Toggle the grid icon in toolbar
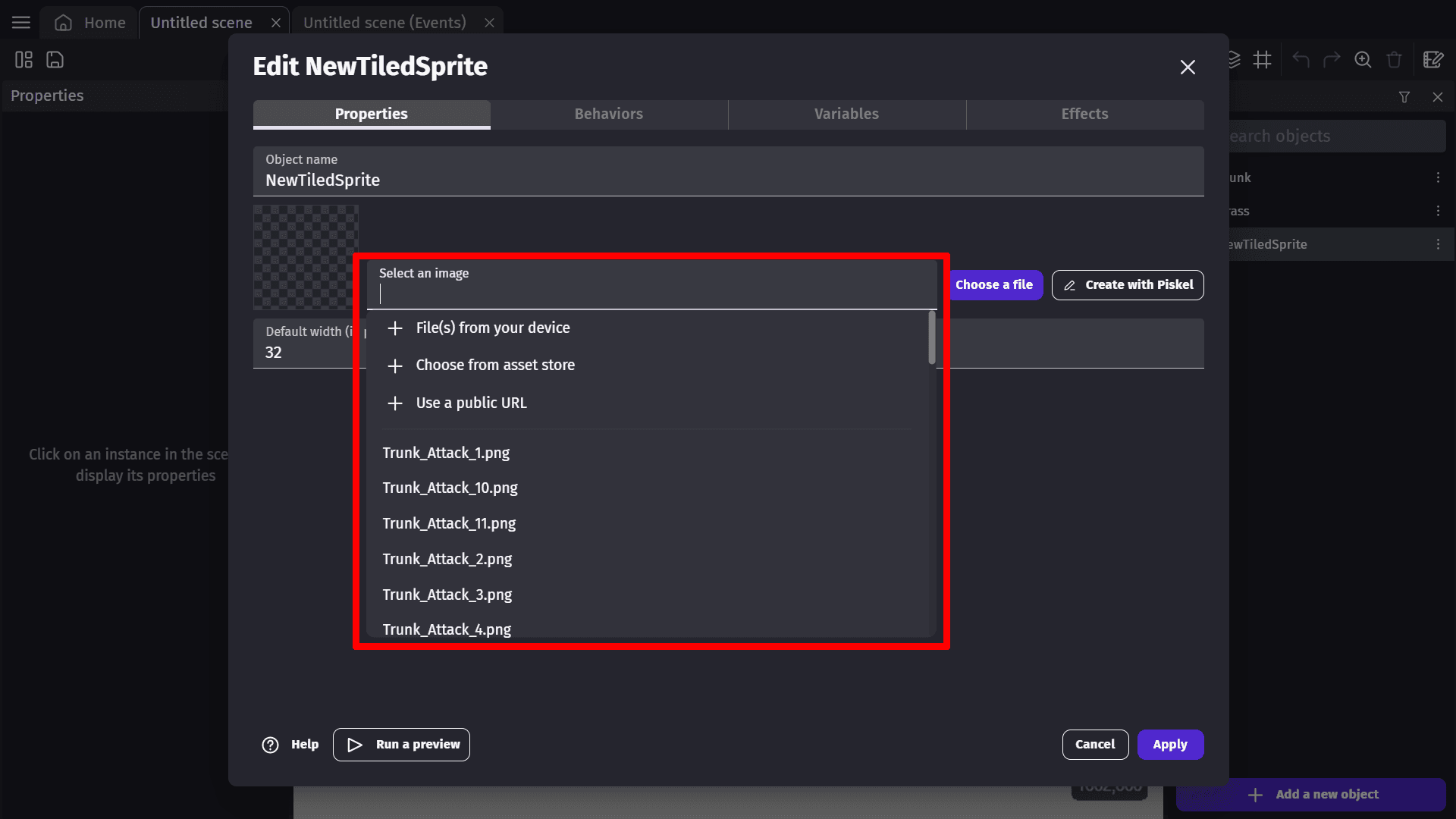Image resolution: width=1456 pixels, height=819 pixels. pyautogui.click(x=1262, y=60)
